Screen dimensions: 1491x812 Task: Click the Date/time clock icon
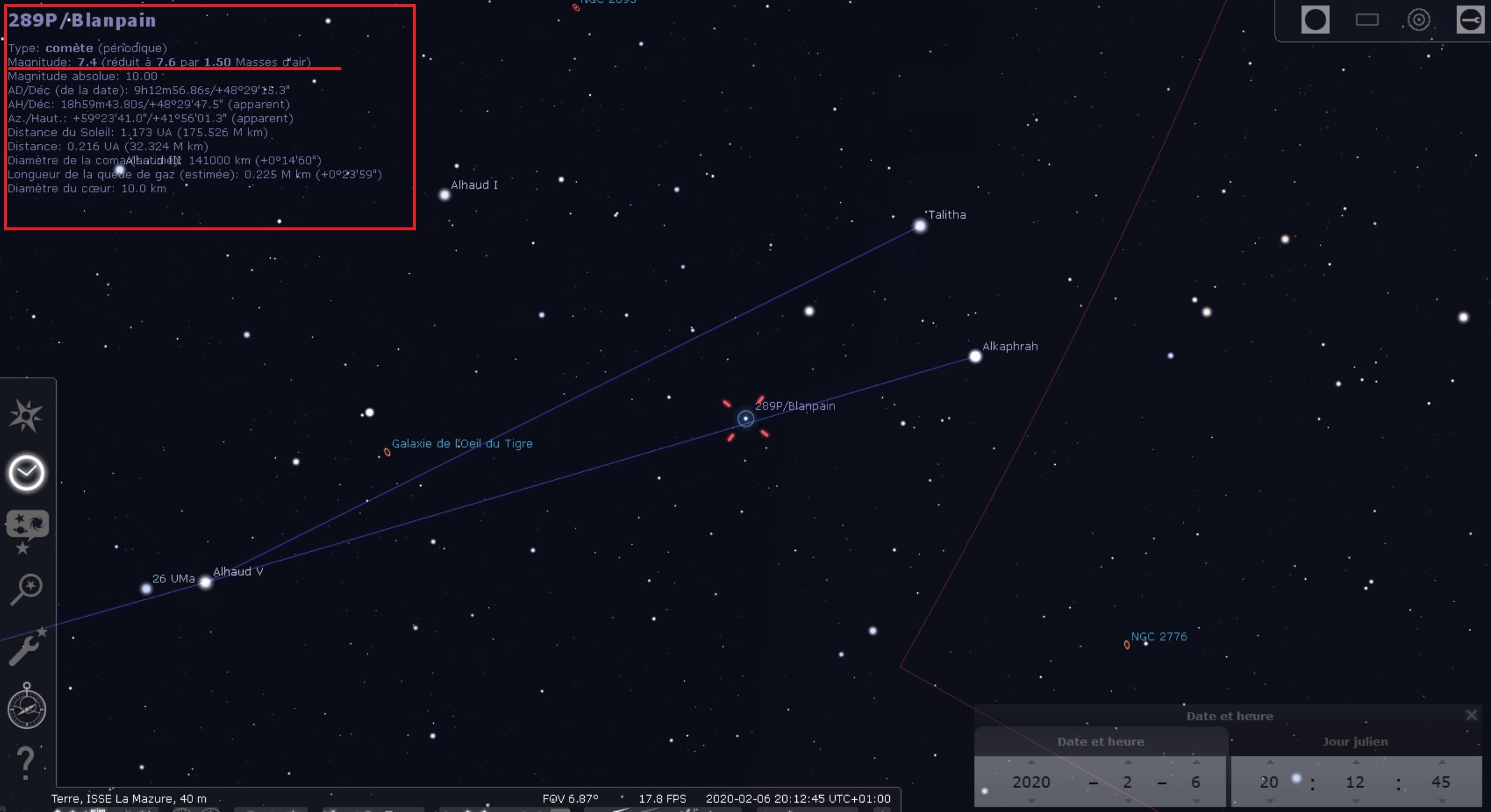(26, 472)
